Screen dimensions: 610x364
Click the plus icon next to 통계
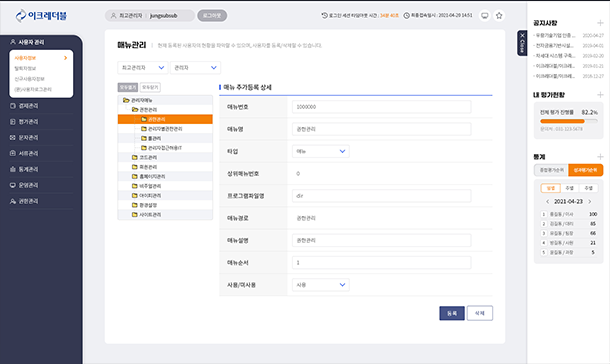pyautogui.click(x=600, y=157)
